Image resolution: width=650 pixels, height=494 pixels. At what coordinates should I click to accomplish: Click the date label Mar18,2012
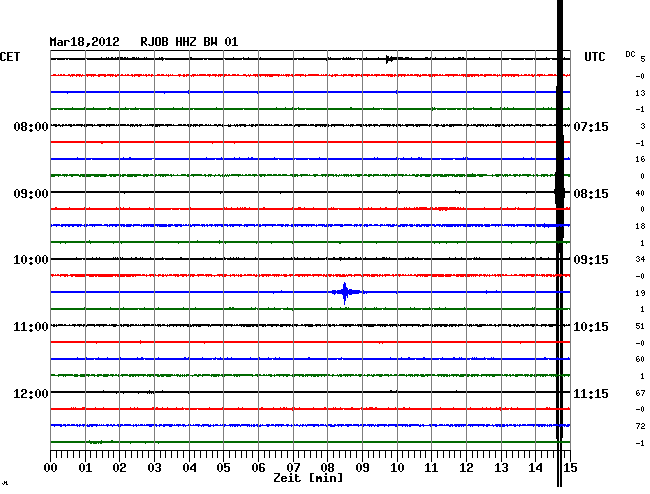[x=84, y=42]
